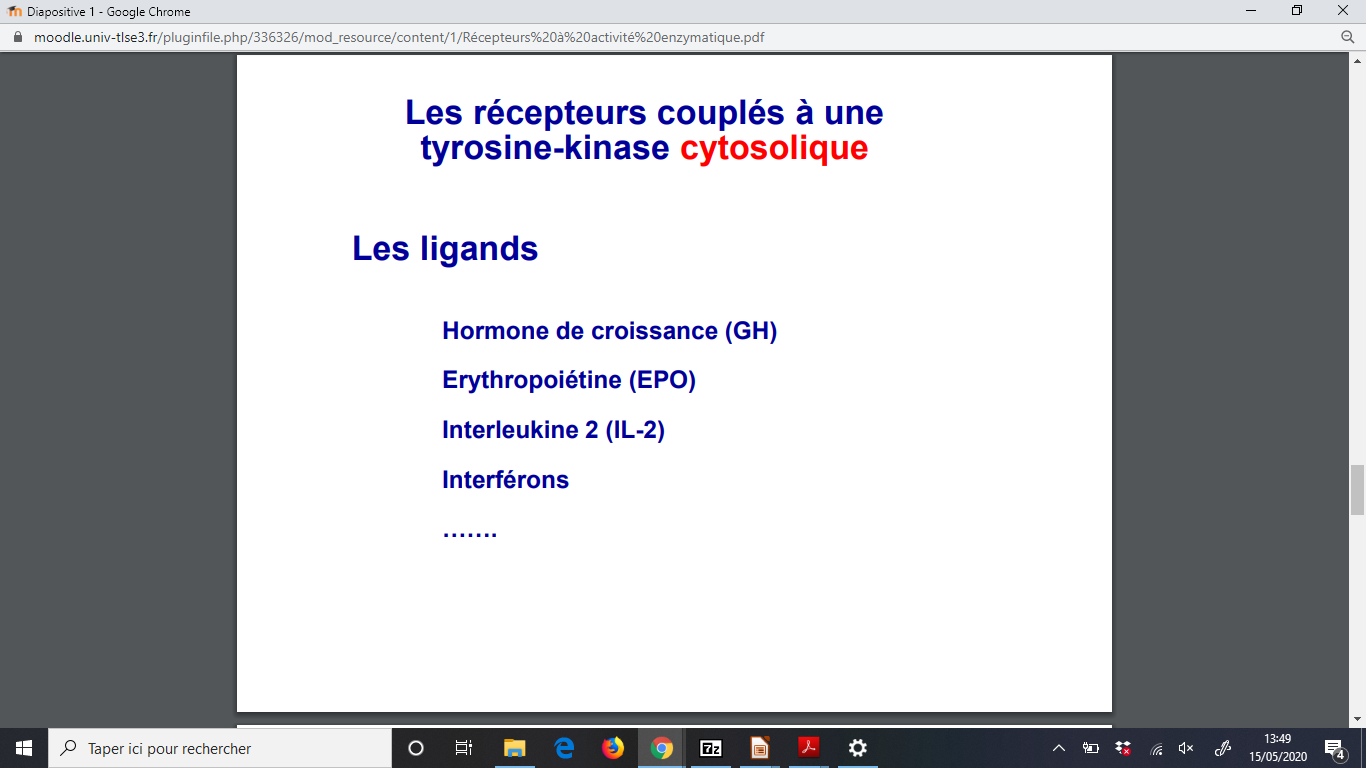
Task: Click the PDF vertical scrollbar thumb
Action: click(1357, 490)
